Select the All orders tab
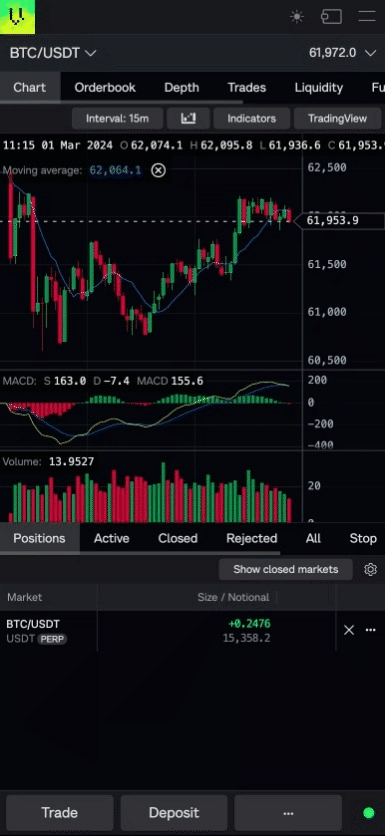This screenshot has height=836, width=385. click(313, 538)
